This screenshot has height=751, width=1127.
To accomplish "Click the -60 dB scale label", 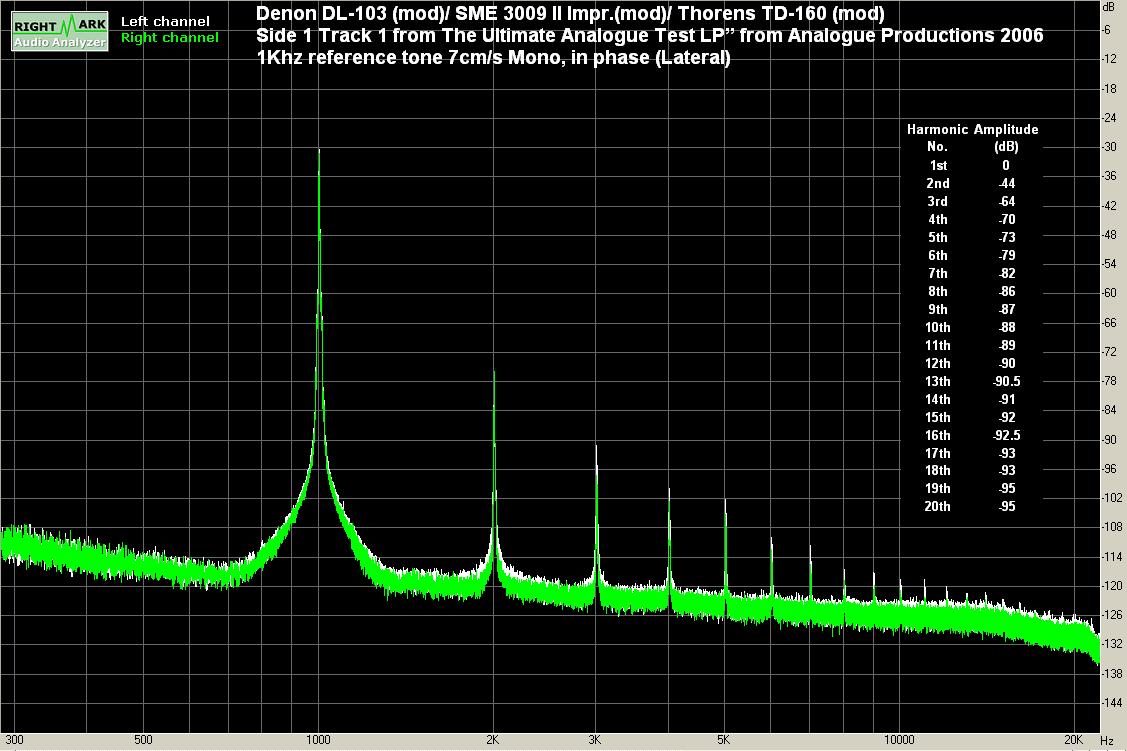I will point(1110,292).
